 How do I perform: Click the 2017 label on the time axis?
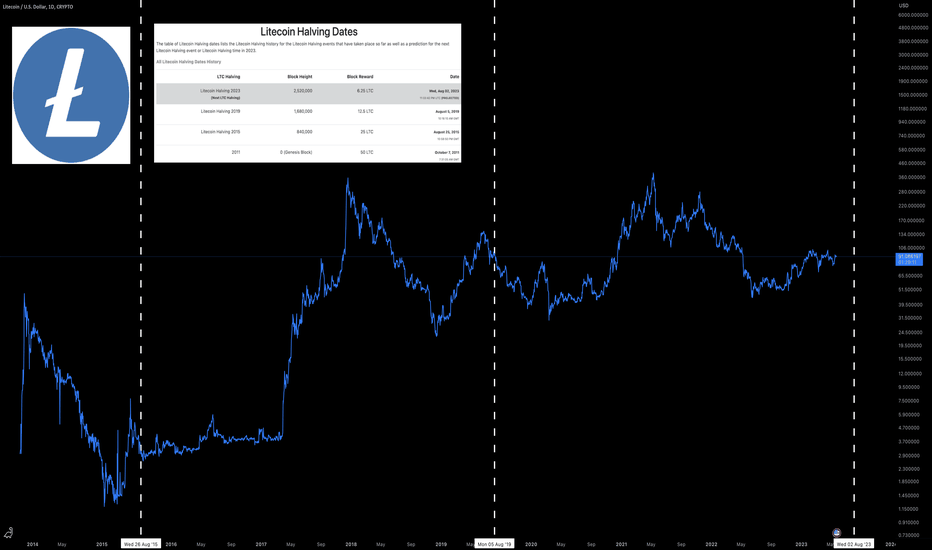261,544
